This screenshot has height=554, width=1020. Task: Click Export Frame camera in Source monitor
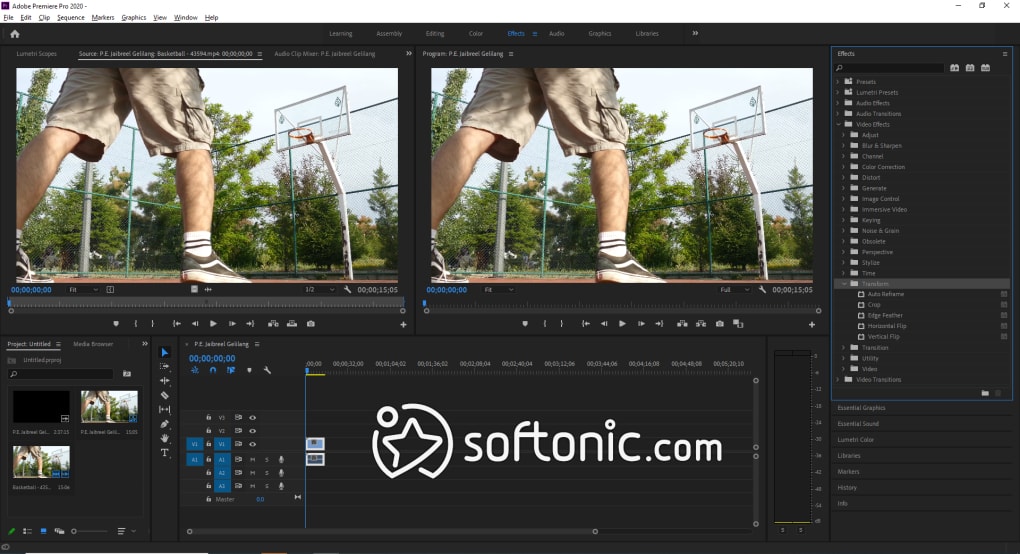[x=311, y=324]
